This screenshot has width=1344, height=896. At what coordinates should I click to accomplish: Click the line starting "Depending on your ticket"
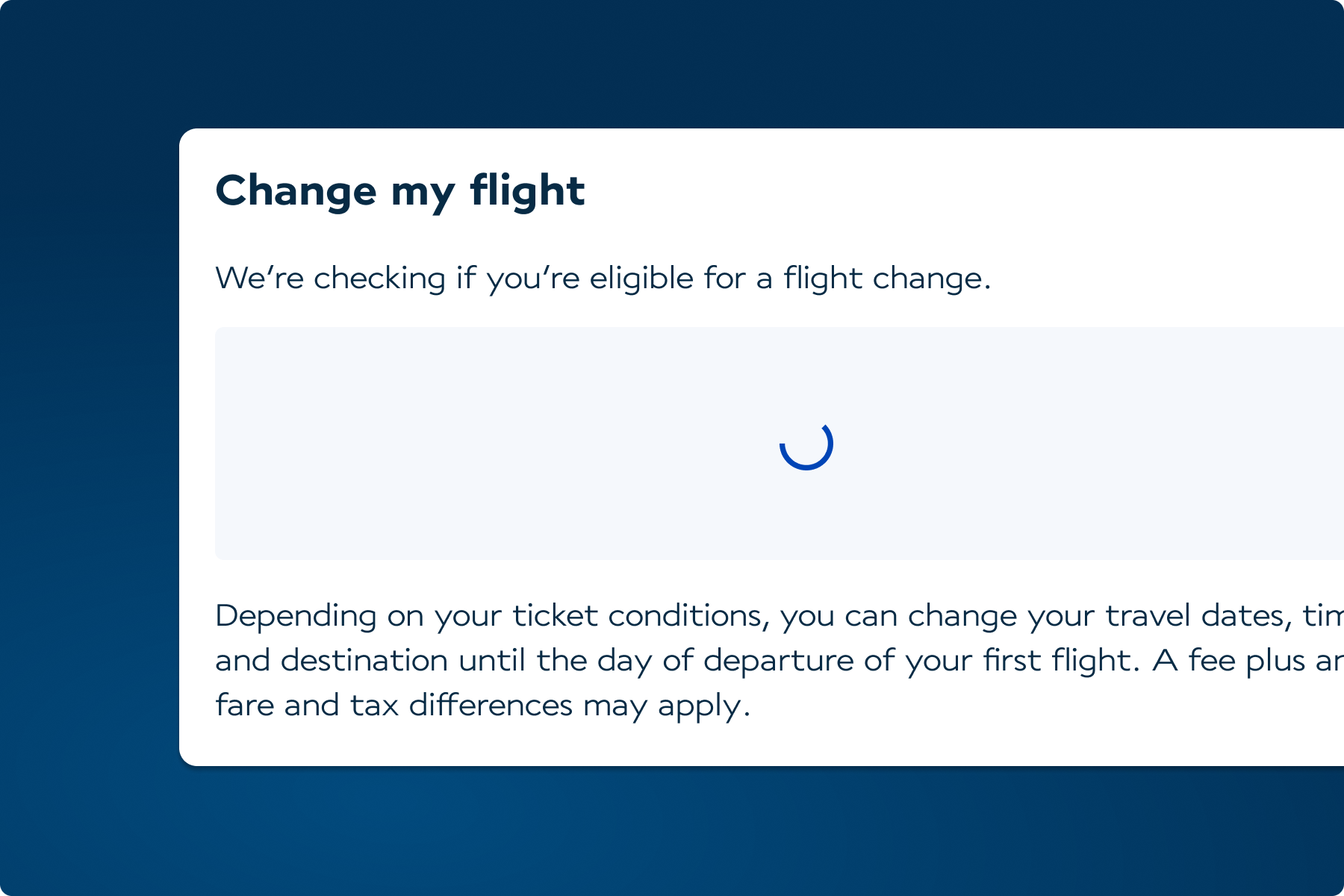777,616
